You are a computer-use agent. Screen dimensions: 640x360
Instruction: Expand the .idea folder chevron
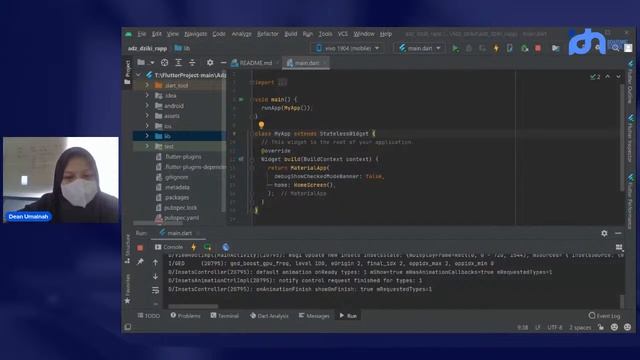147,96
